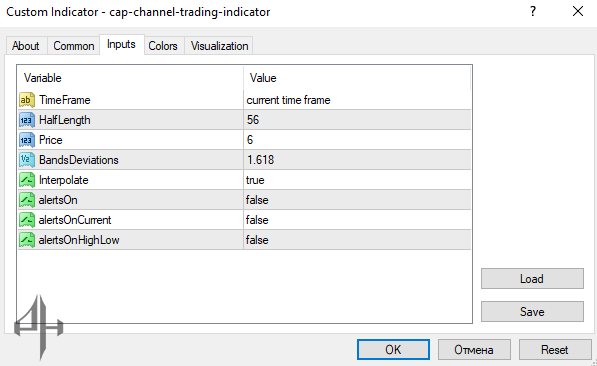This screenshot has height=366, width=597.
Task: Switch to the Colors tab
Action: 163,46
